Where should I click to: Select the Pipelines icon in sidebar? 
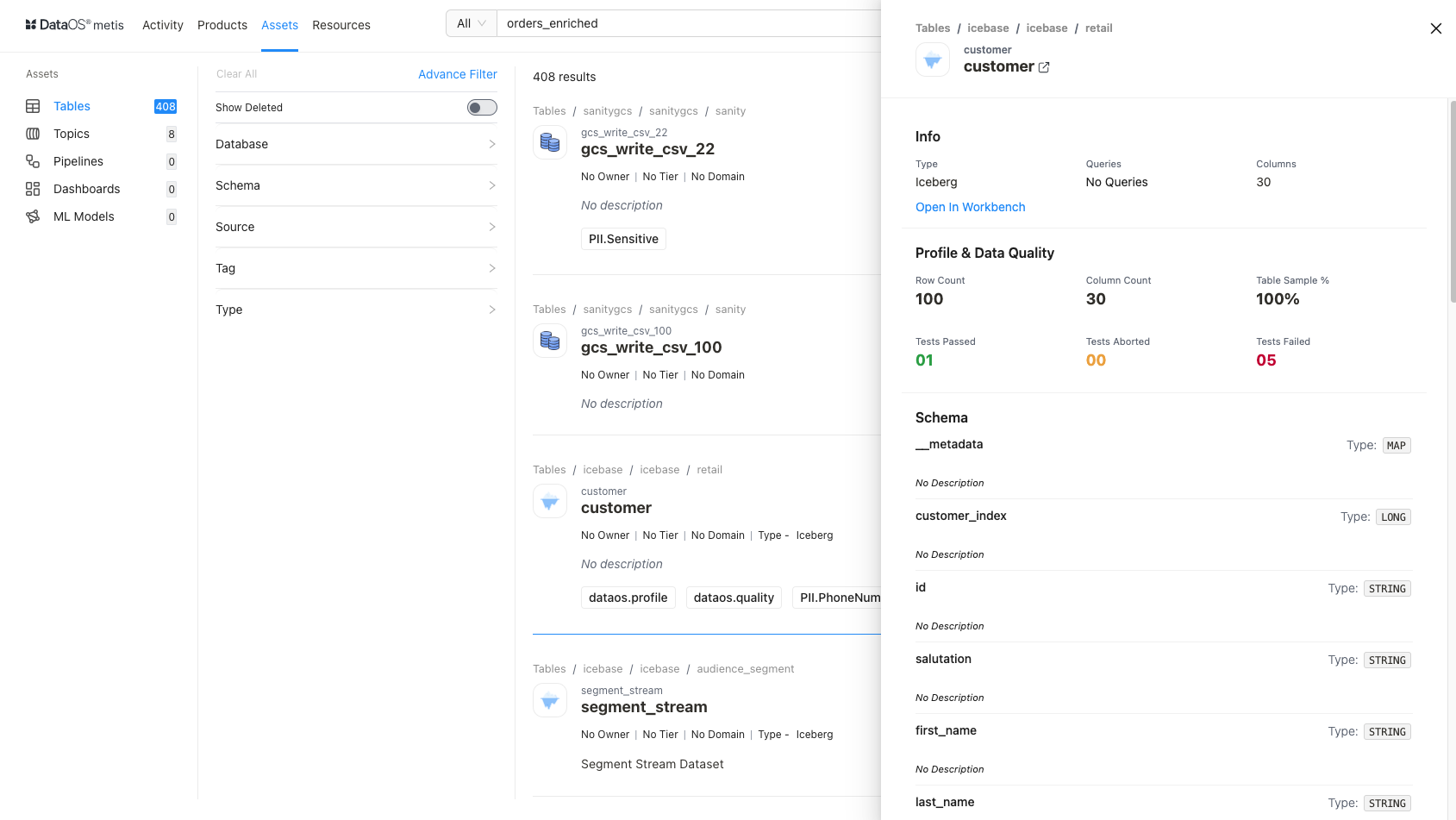tap(33, 161)
